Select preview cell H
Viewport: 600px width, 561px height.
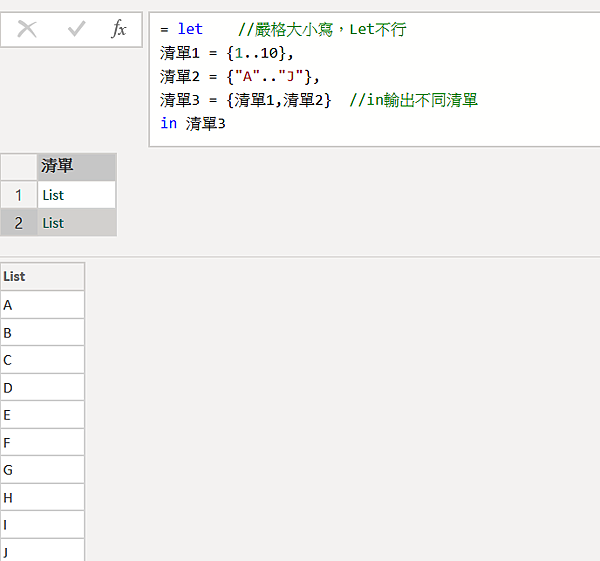click(42, 497)
